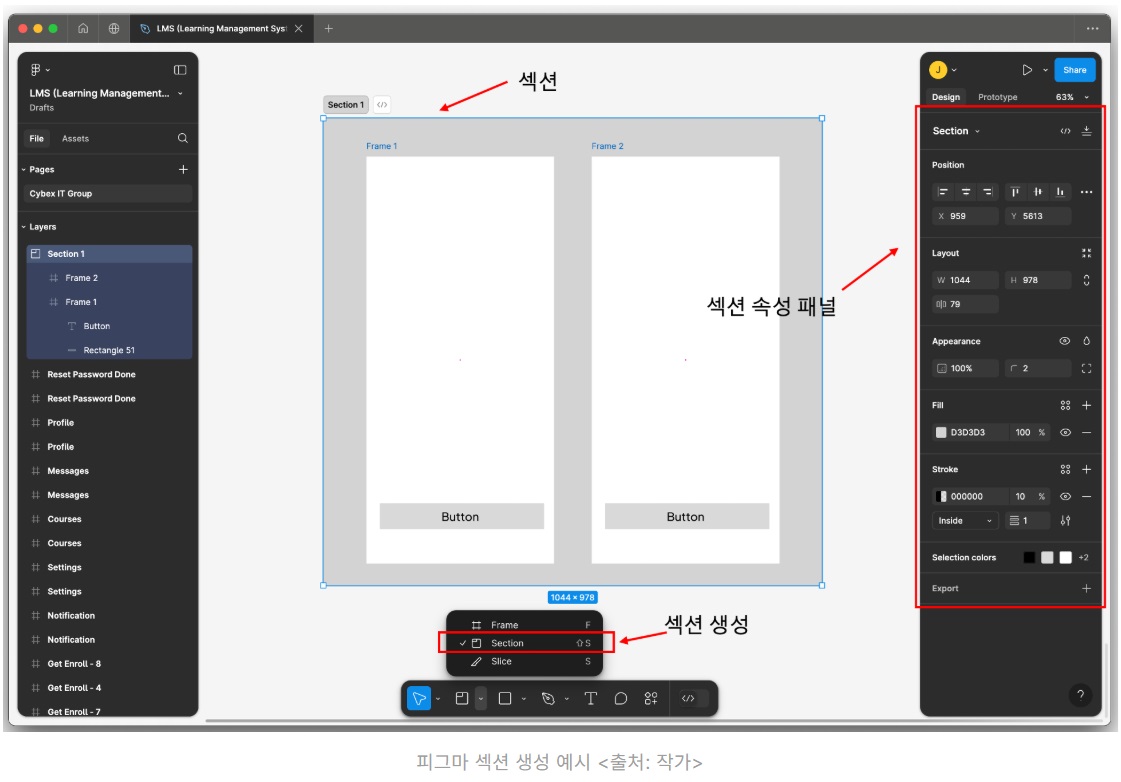Open the Actions tool in toolbar
The image size is (1121, 782).
(x=651, y=698)
